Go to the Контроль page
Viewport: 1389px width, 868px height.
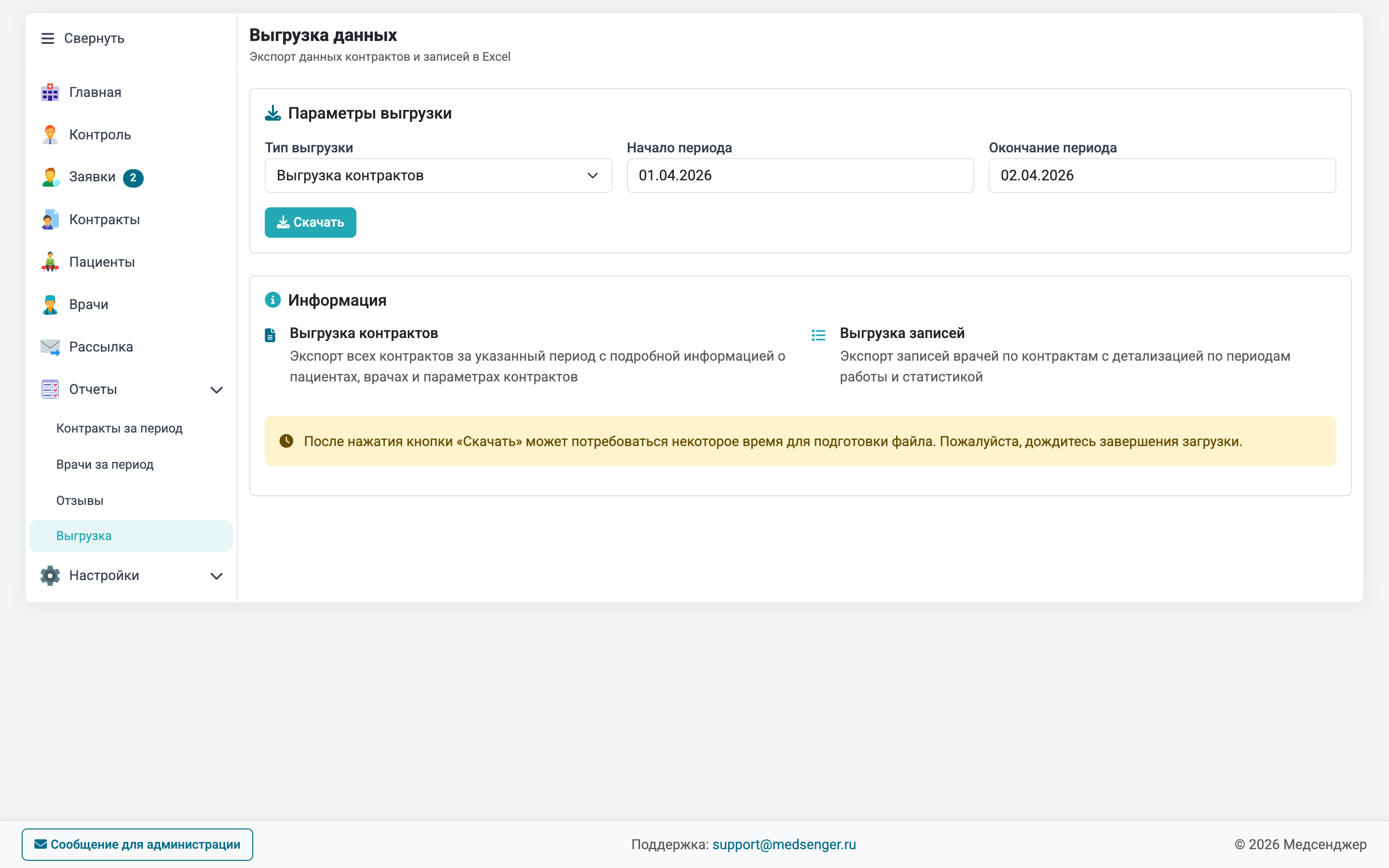(x=131, y=135)
